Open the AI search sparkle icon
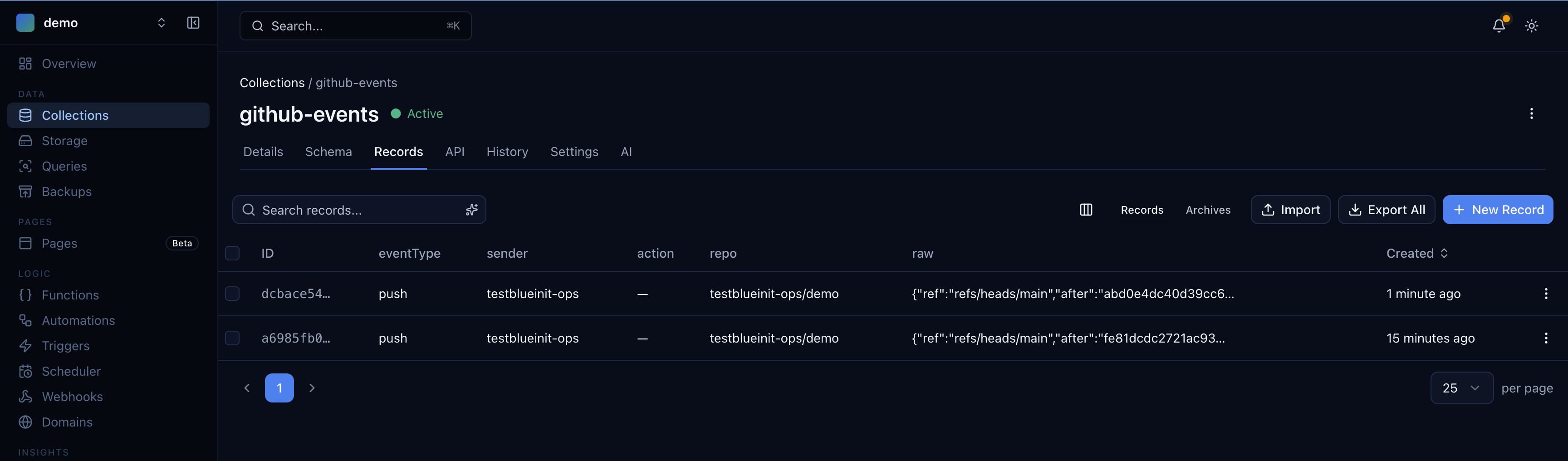The width and height of the screenshot is (1568, 461). coord(471,210)
